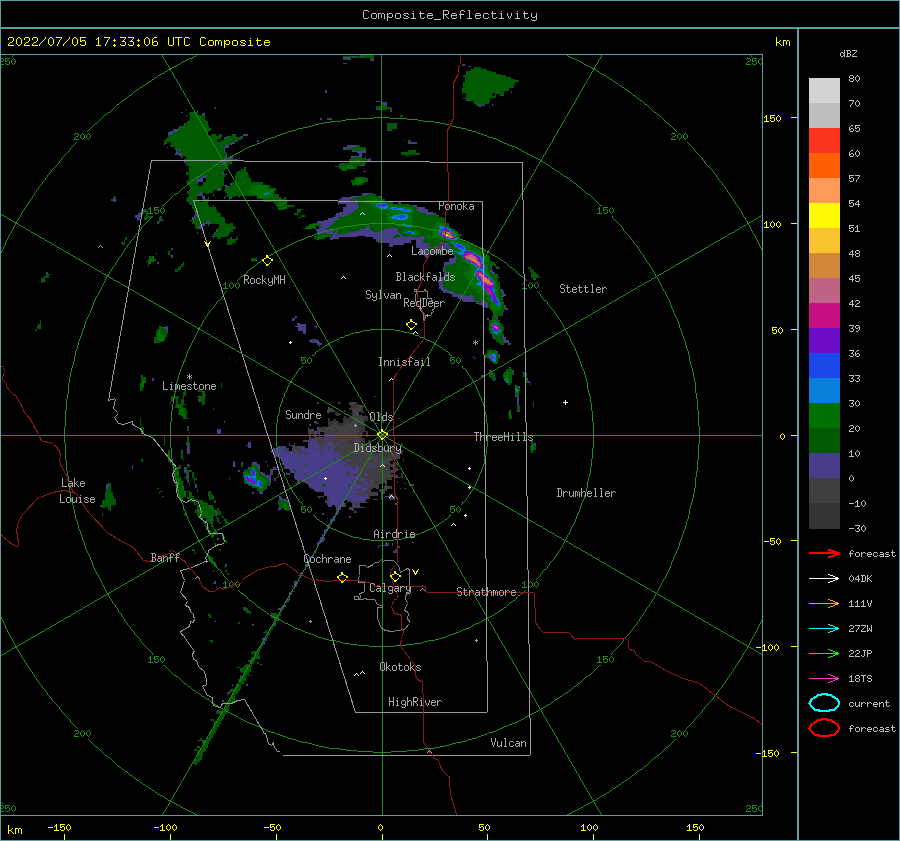Select the yellow diamond marker above Calgary label
This screenshot has width=900, height=841.
(x=395, y=576)
